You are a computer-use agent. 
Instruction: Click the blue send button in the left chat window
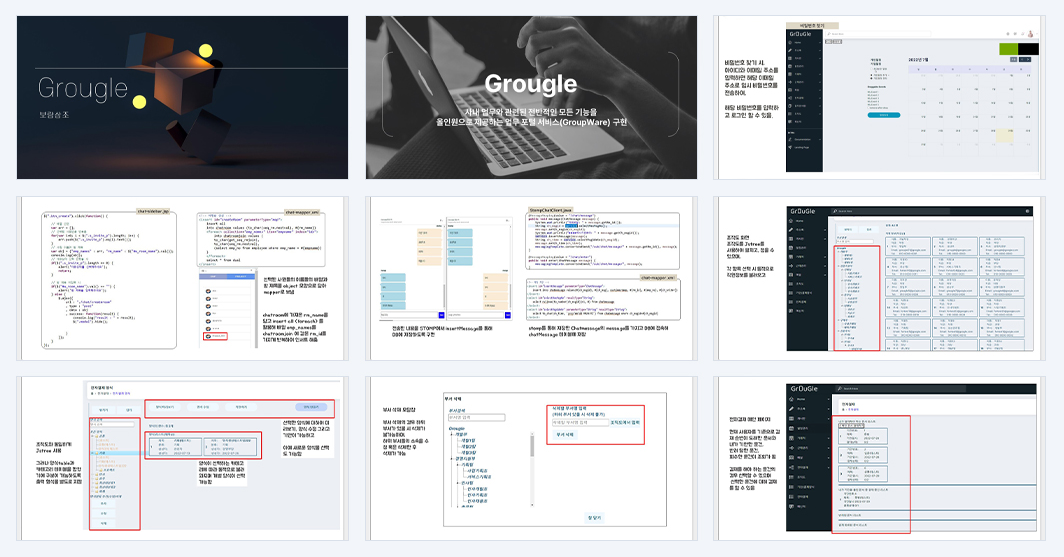coord(441,315)
